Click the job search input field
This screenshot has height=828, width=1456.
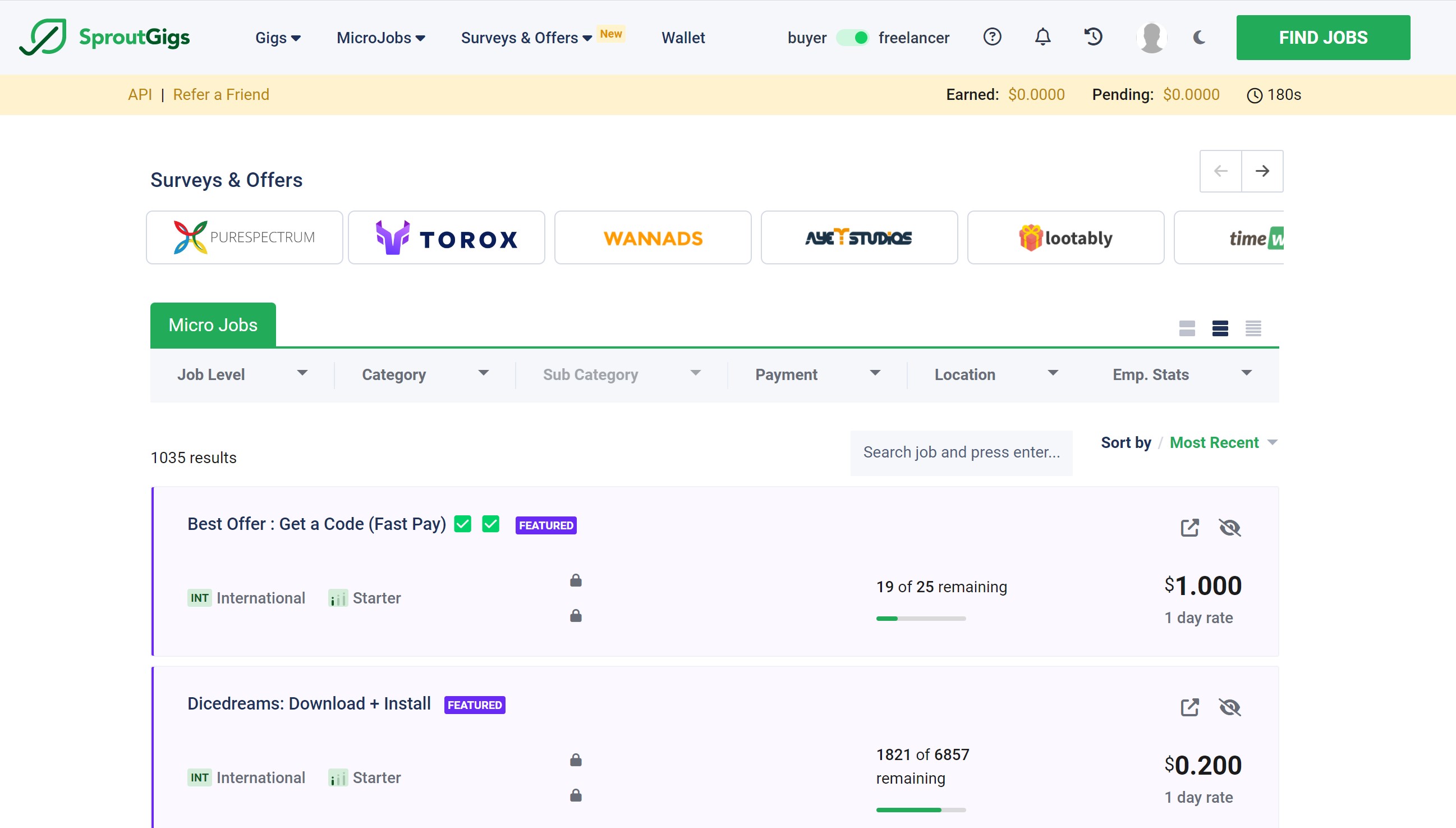[961, 452]
